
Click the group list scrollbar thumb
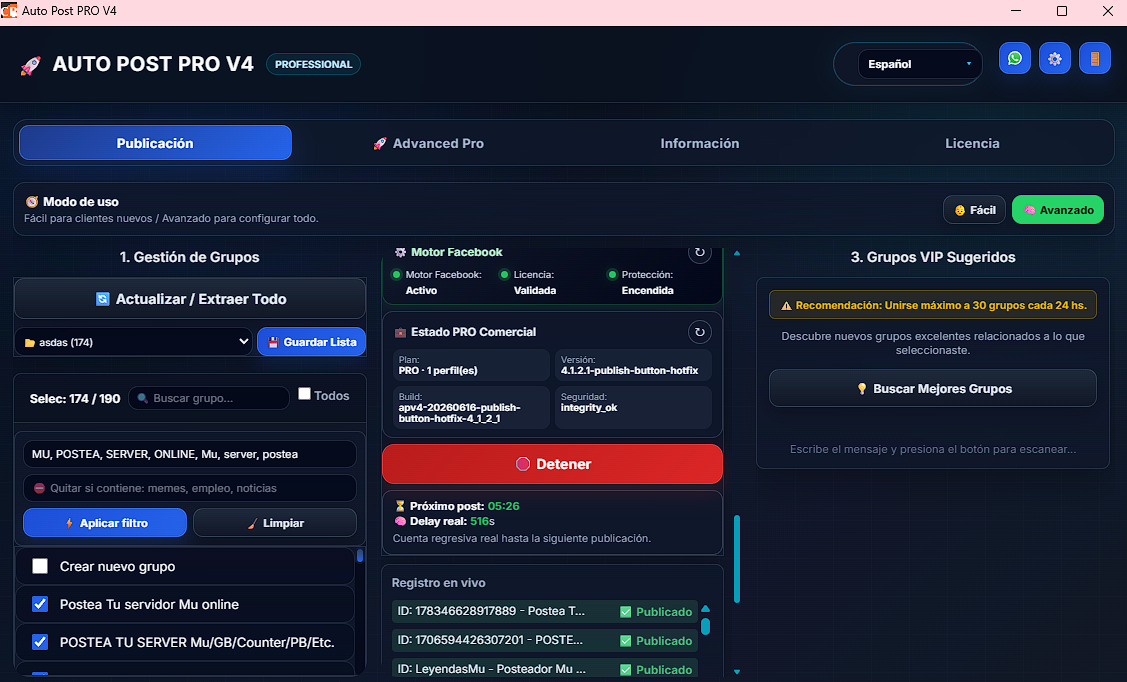360,556
